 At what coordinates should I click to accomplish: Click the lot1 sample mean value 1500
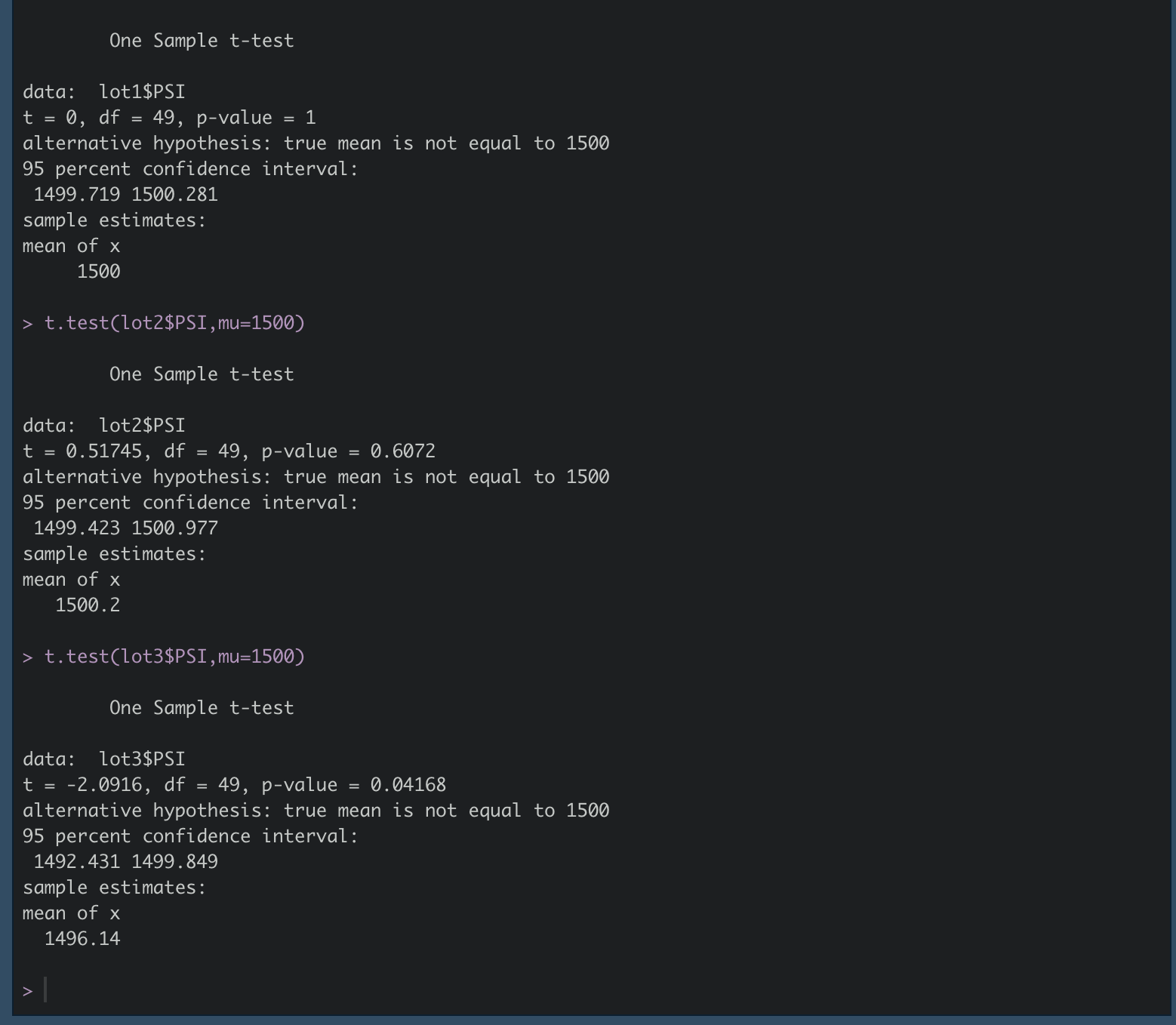(99, 272)
